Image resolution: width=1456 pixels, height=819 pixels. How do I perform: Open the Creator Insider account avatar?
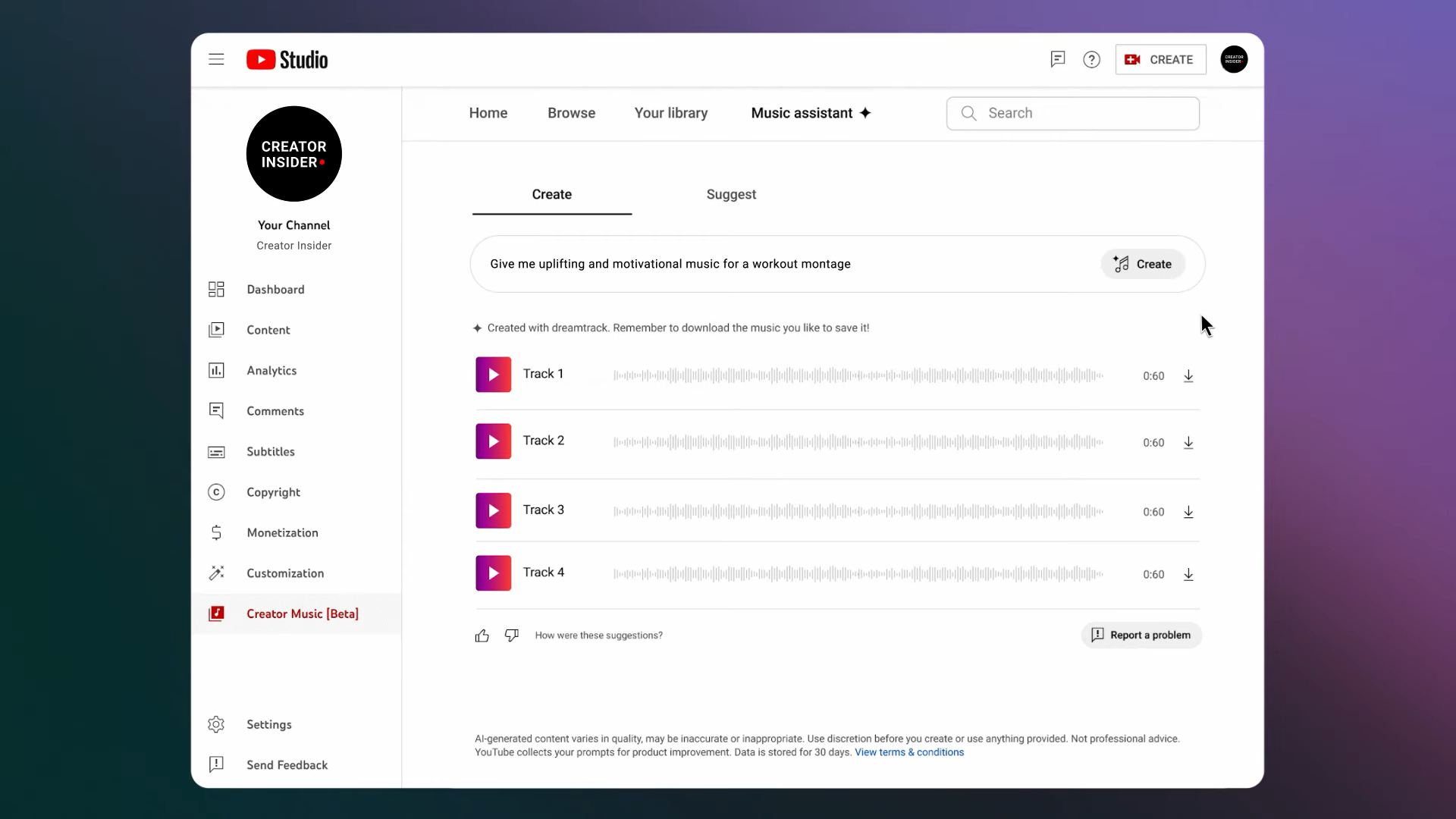1234,59
